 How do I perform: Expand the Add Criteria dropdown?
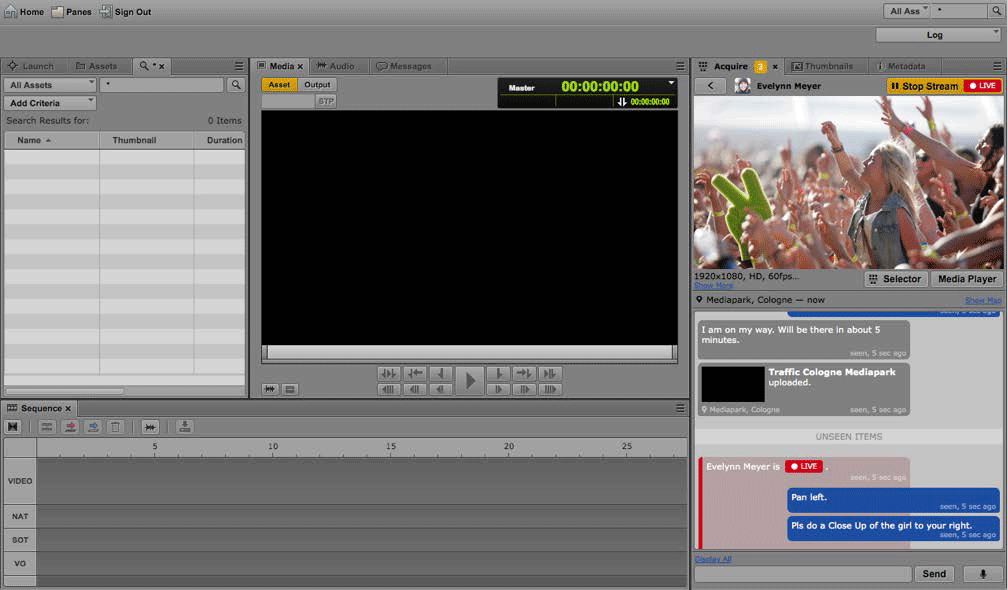50,103
